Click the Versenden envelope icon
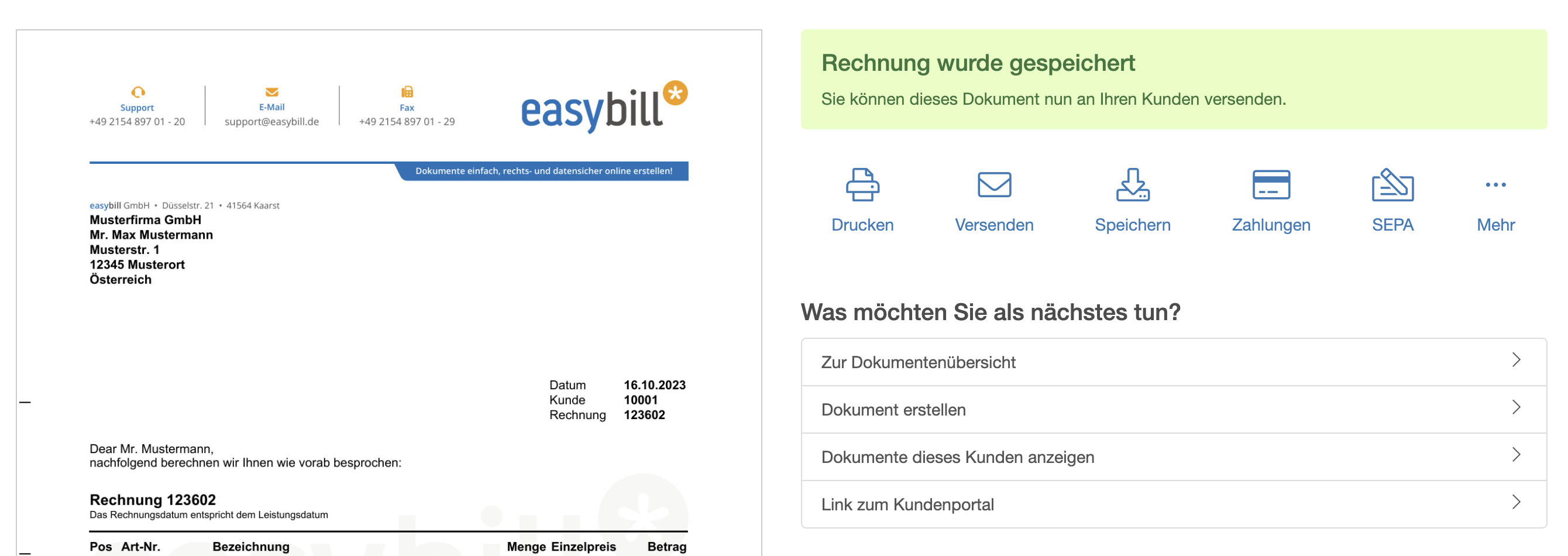Screen dimensions: 1568x556 coord(993,184)
